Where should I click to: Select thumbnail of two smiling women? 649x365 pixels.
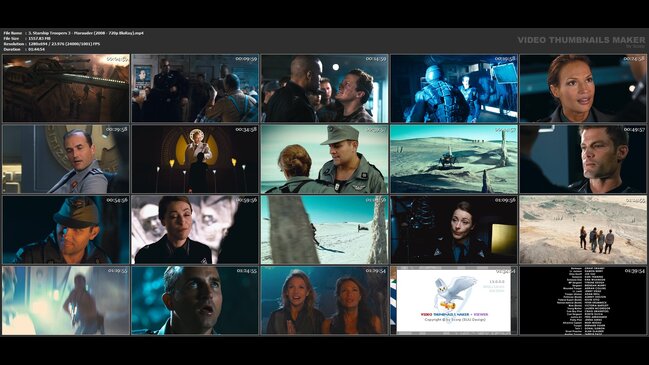coord(324,300)
